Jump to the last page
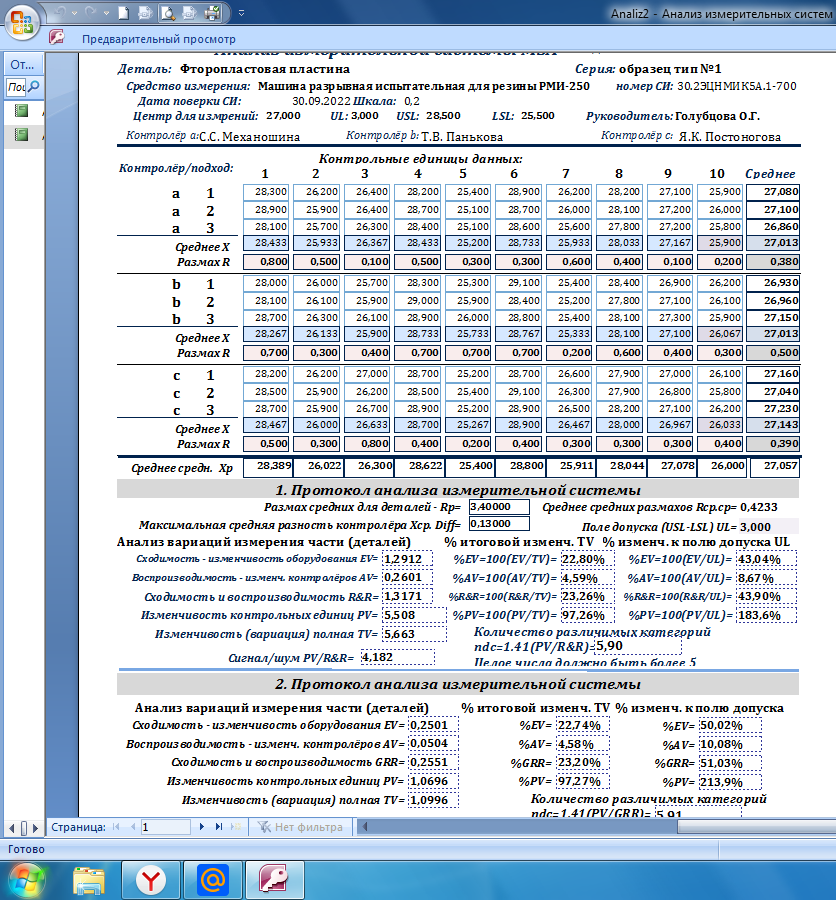 [x=219, y=827]
